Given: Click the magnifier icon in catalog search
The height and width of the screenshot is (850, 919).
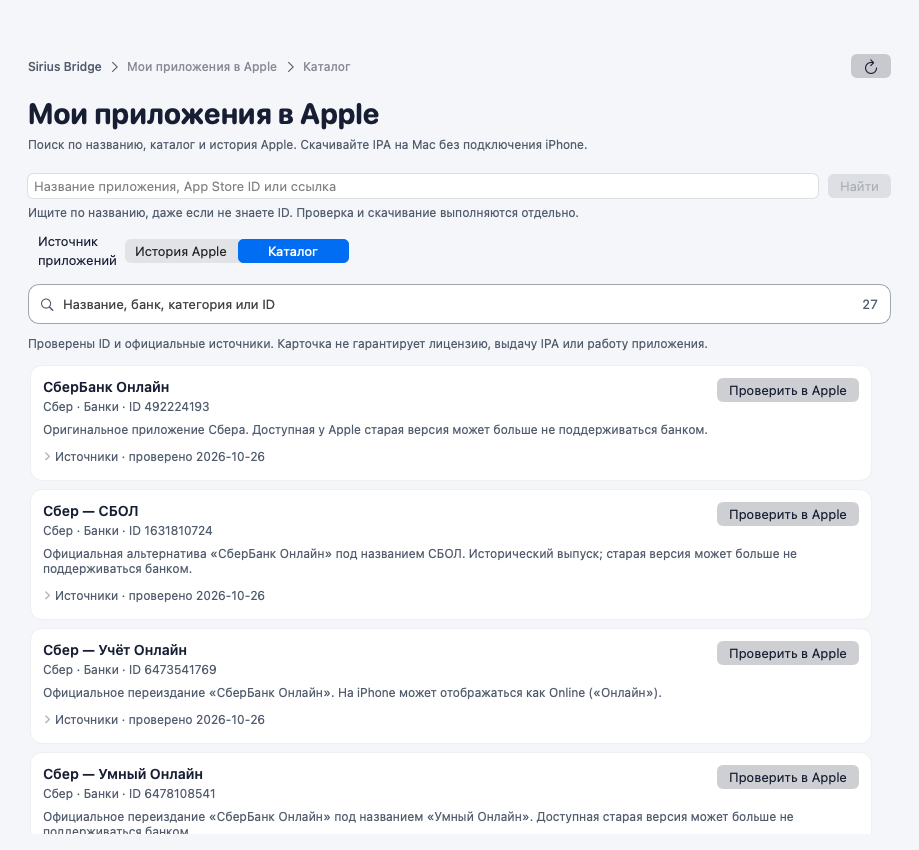Looking at the screenshot, I should 47,305.
